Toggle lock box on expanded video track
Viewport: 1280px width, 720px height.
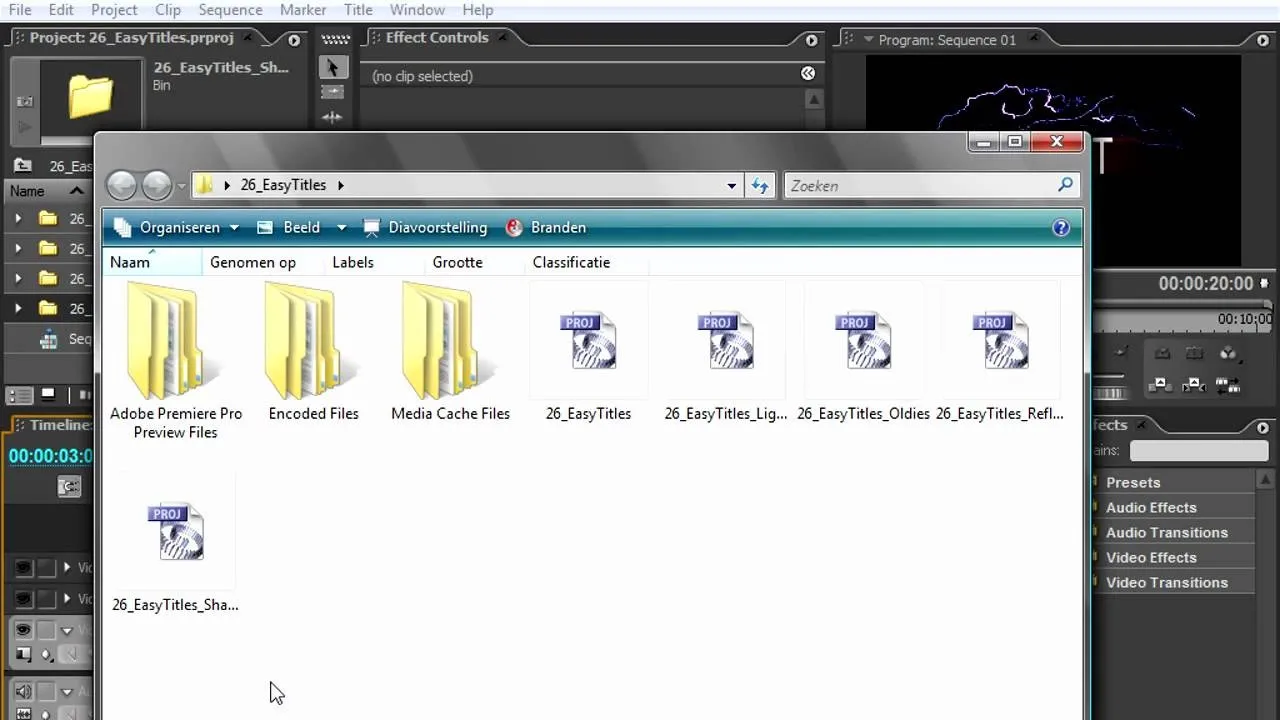(x=47, y=631)
